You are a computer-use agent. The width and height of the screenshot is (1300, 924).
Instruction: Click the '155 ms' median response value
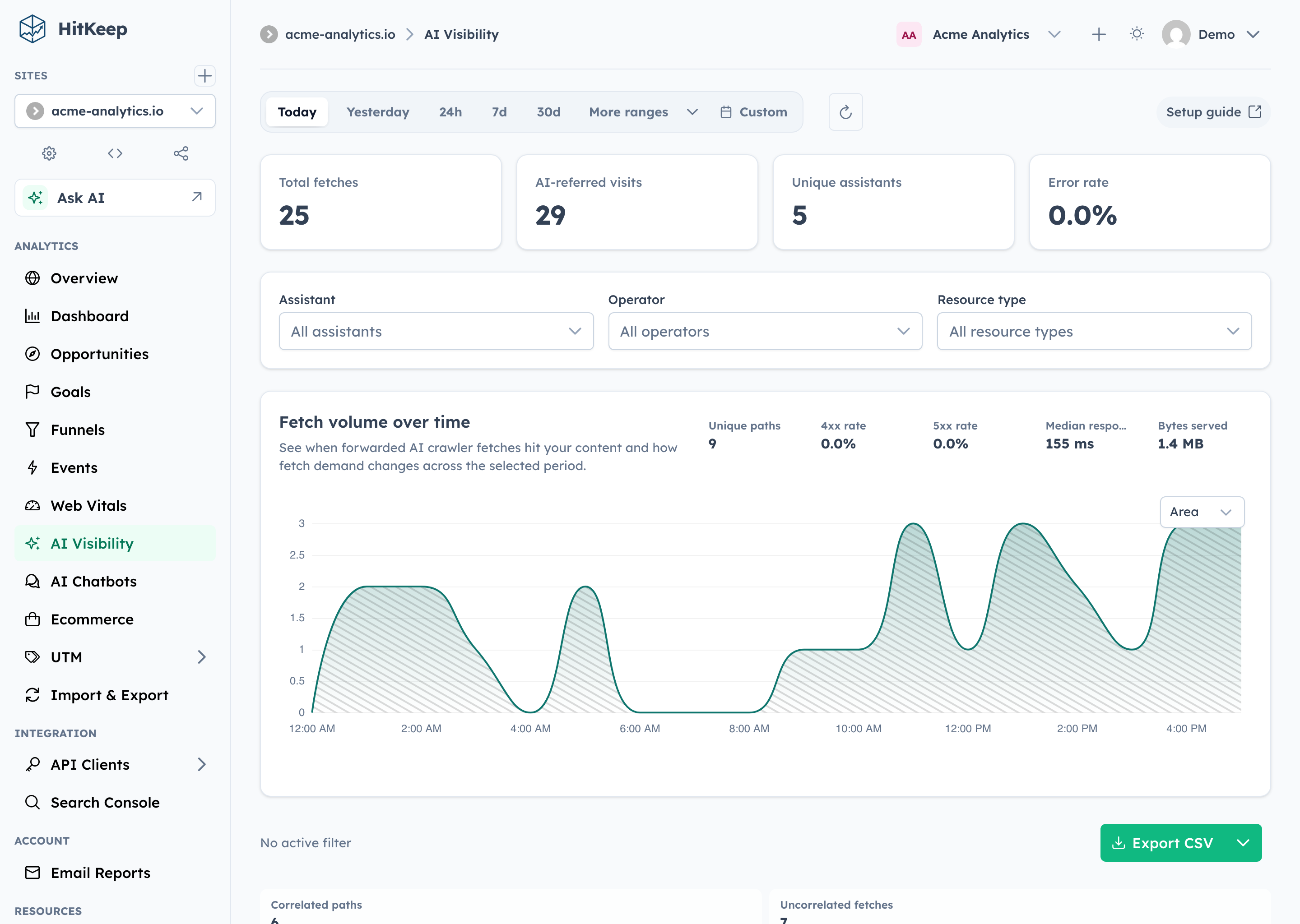1069,444
